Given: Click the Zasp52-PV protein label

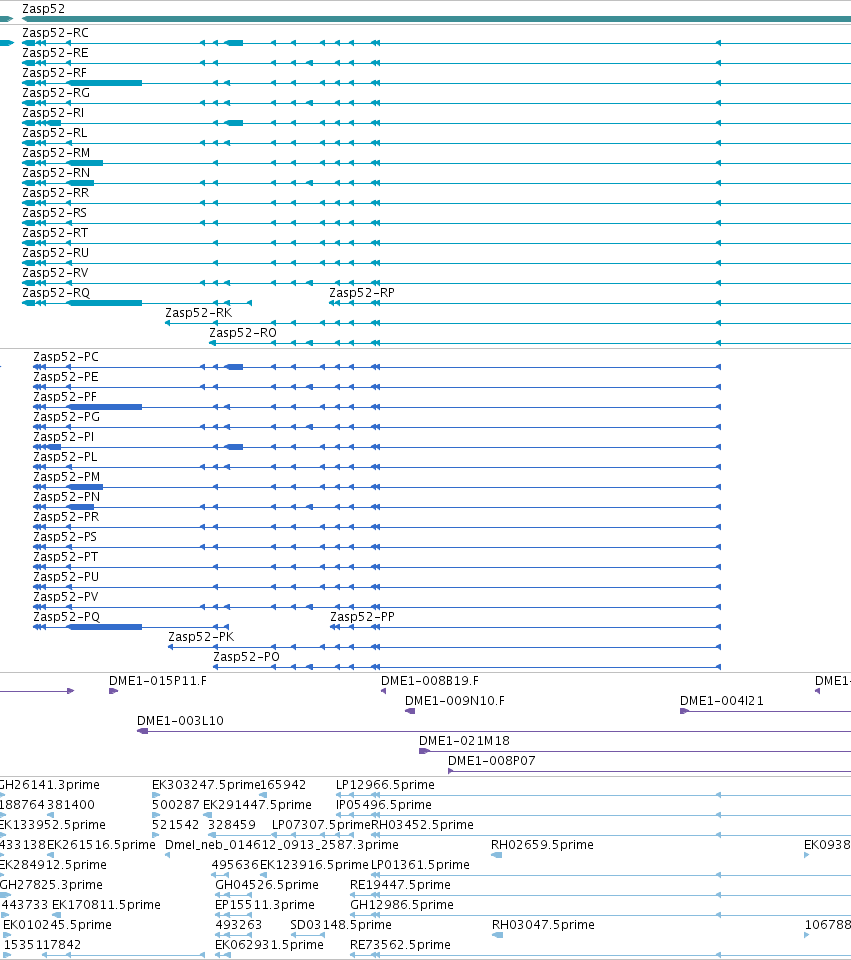Looking at the screenshot, I should click(x=66, y=597).
